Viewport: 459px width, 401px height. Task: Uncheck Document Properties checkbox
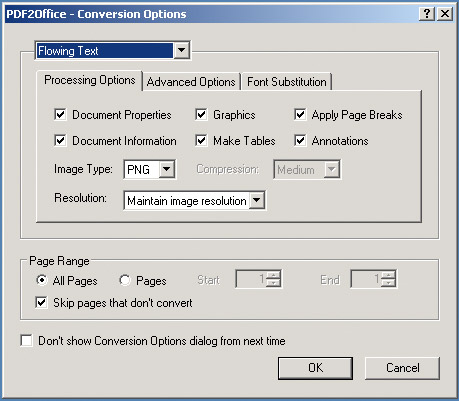tap(60, 114)
